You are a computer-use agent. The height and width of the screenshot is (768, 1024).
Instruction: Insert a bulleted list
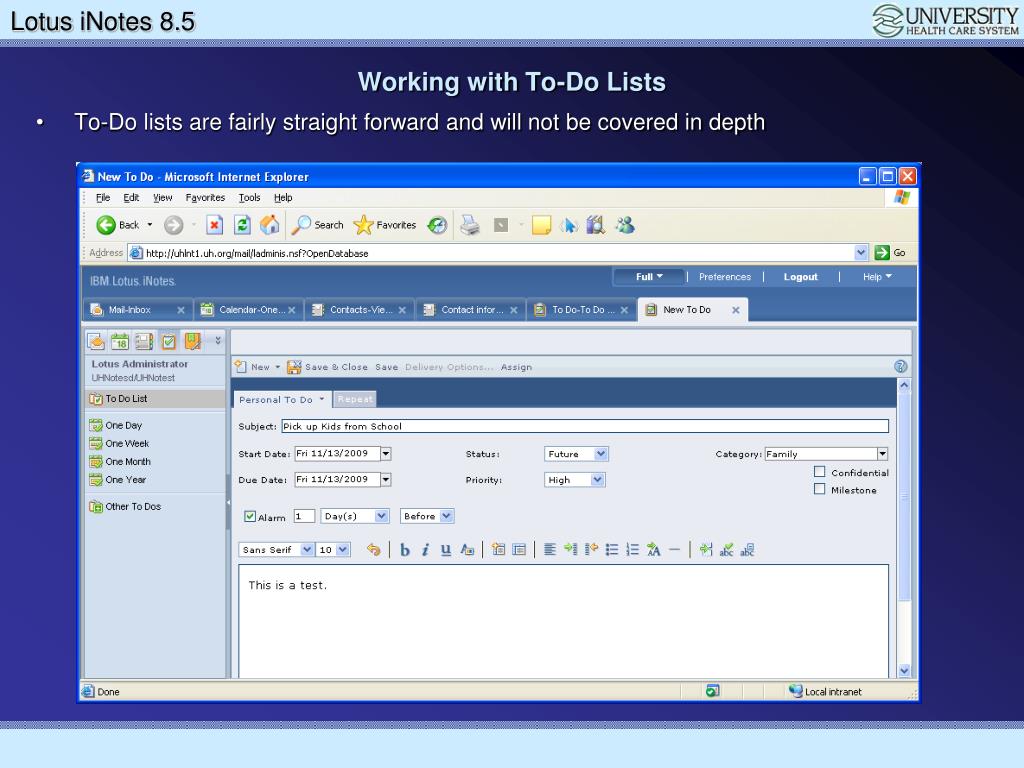tap(612, 550)
